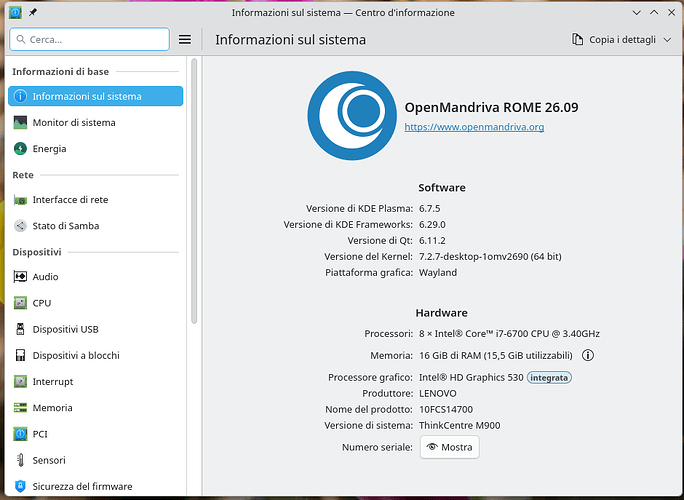Click the Intel HD Graphics 530 value
The height and width of the screenshot is (500, 684).
tap(471, 377)
